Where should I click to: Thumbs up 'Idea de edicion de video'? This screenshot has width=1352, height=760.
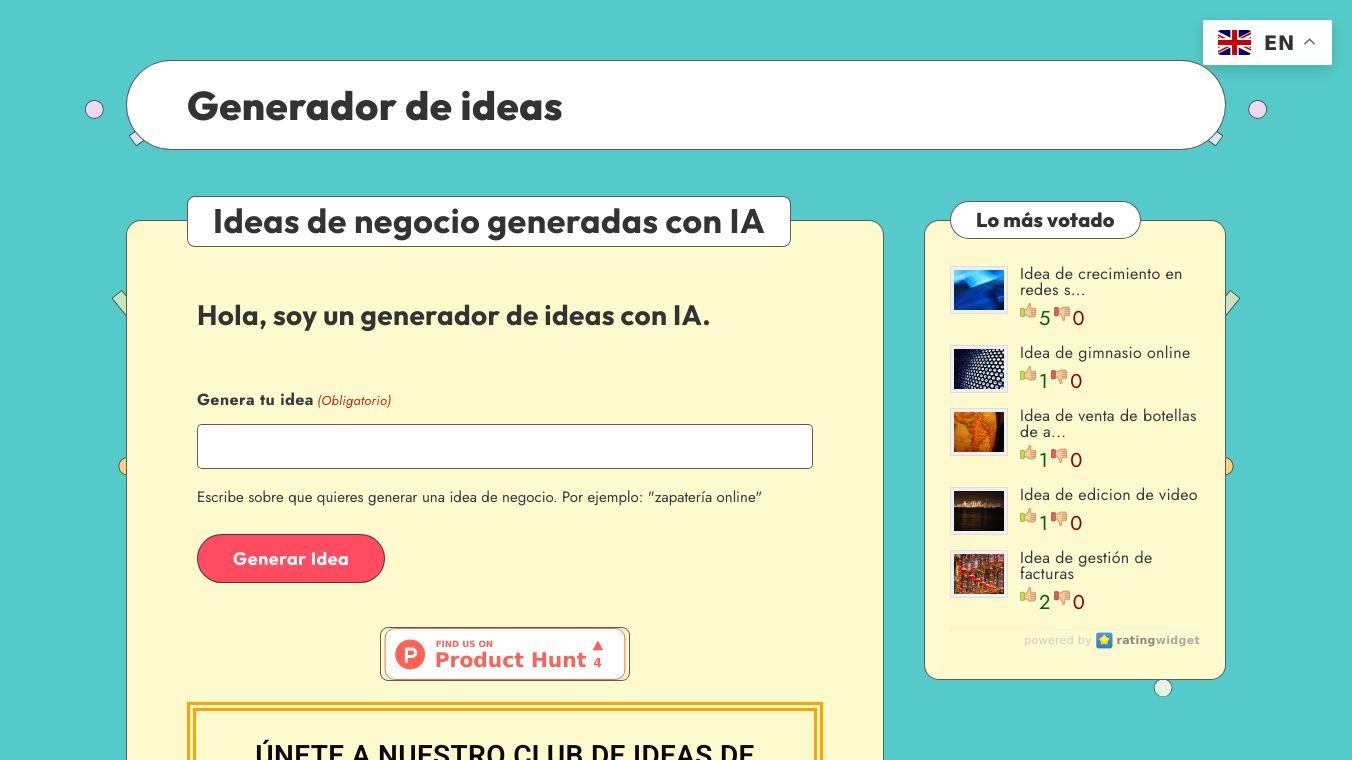pyautogui.click(x=1028, y=517)
